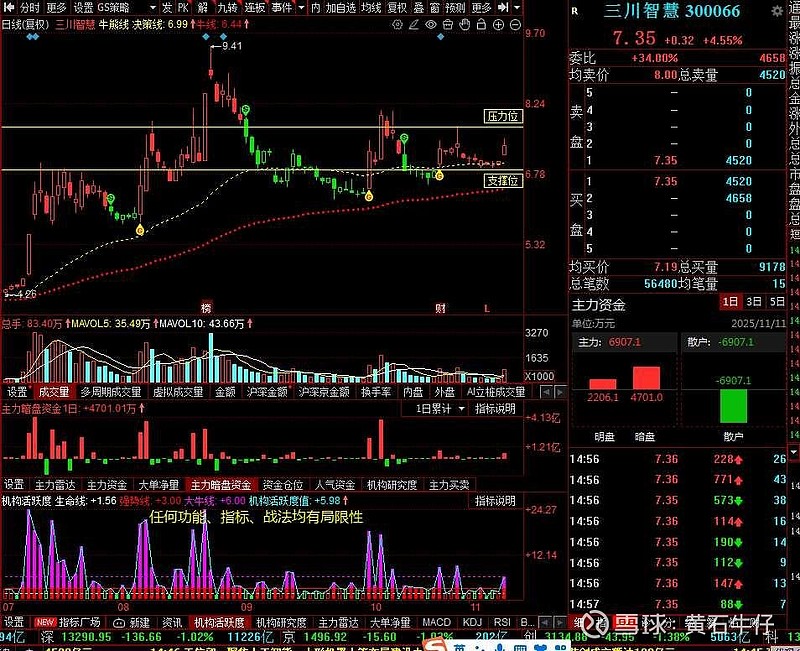Click the collapse-left arrow icon in top toolbar
800x651 pixels.
pyautogui.click(x=9, y=7)
